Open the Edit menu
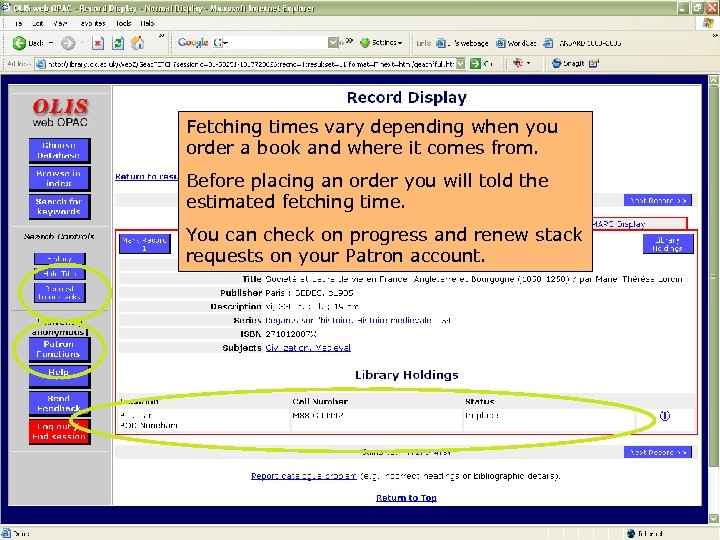This screenshot has height=540, width=720. click(38, 23)
